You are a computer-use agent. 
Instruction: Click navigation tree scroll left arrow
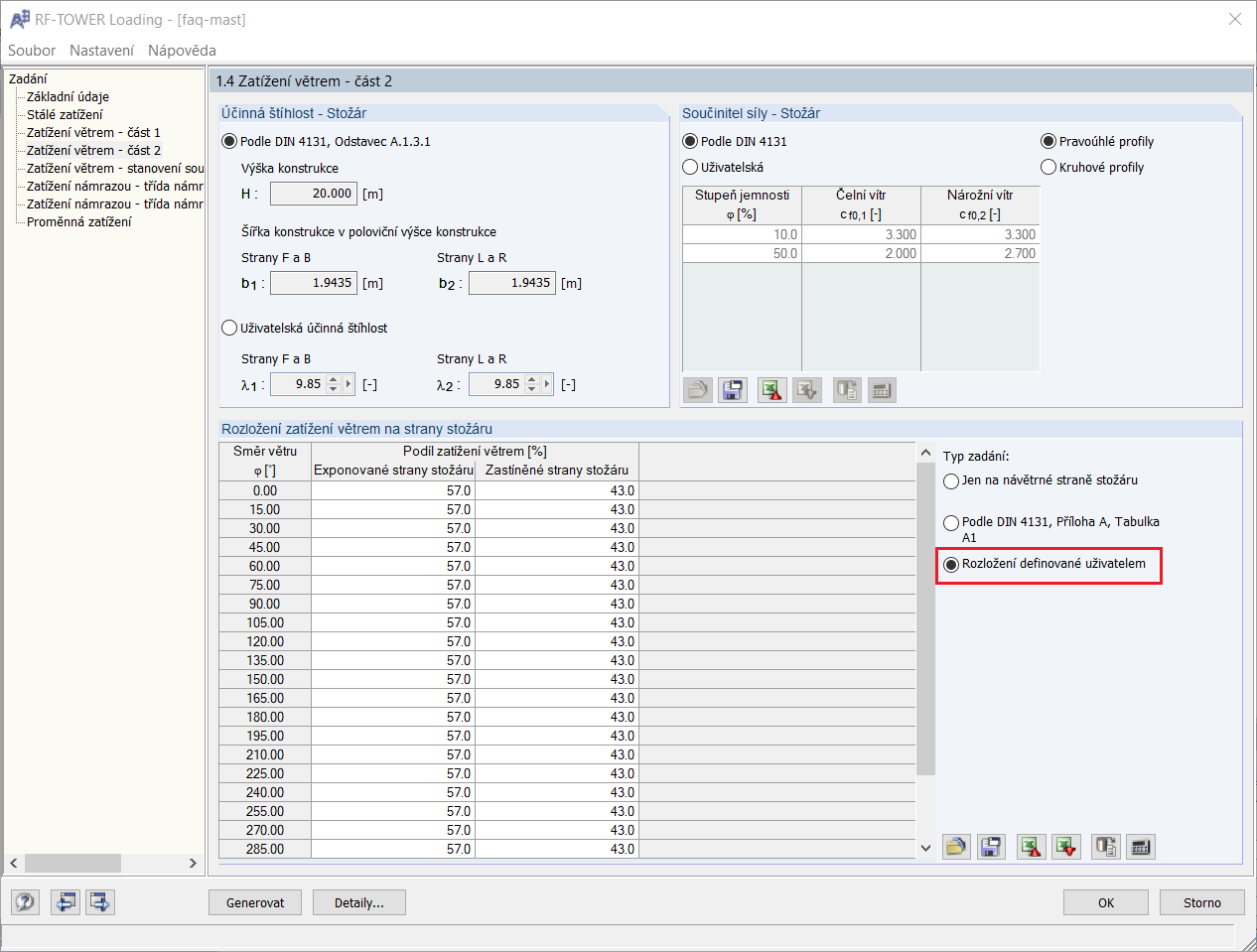tap(14, 864)
